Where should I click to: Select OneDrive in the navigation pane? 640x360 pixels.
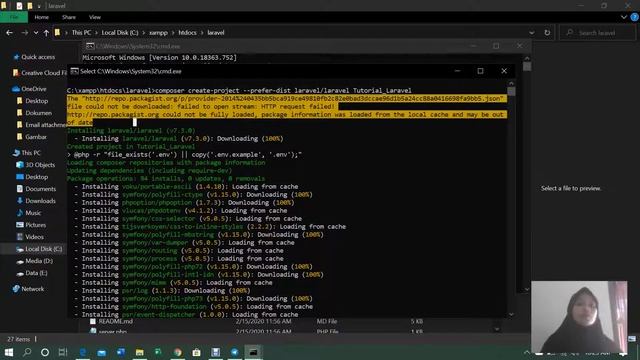point(29,89)
